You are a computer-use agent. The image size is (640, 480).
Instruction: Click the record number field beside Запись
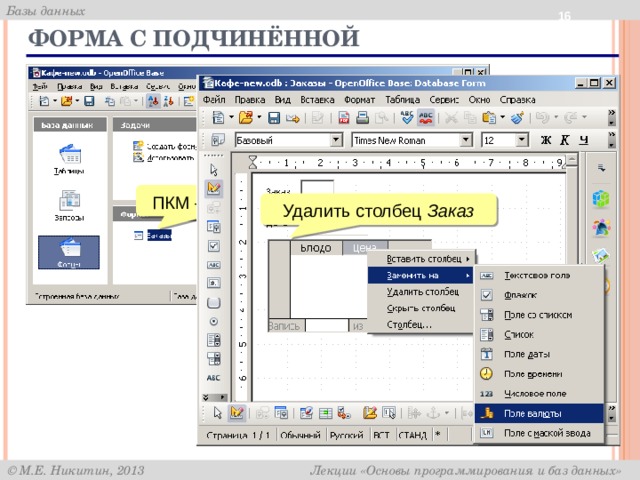click(327, 325)
